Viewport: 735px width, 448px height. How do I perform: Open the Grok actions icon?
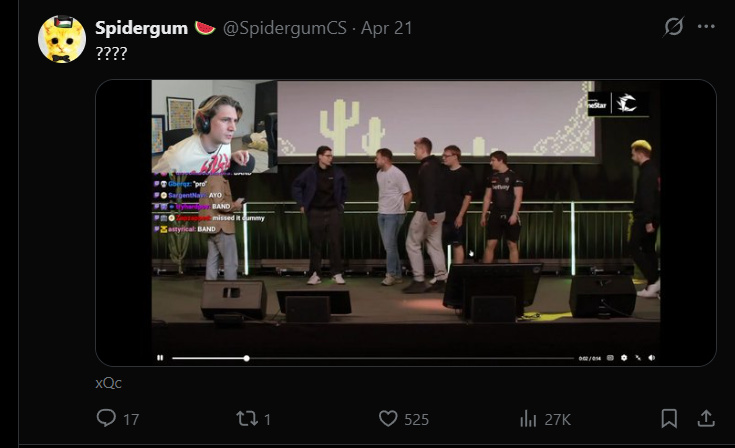point(674,27)
